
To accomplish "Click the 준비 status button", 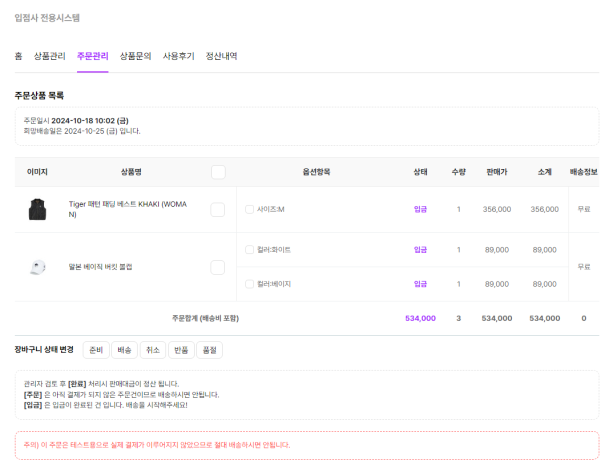I will click(x=96, y=350).
